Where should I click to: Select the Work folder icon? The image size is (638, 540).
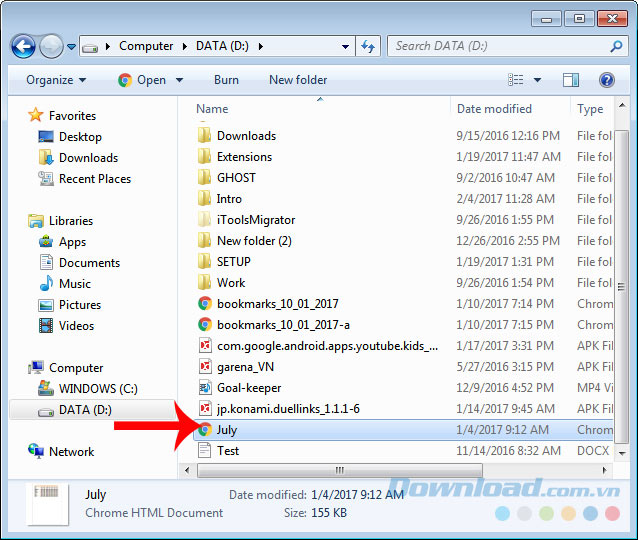204,283
